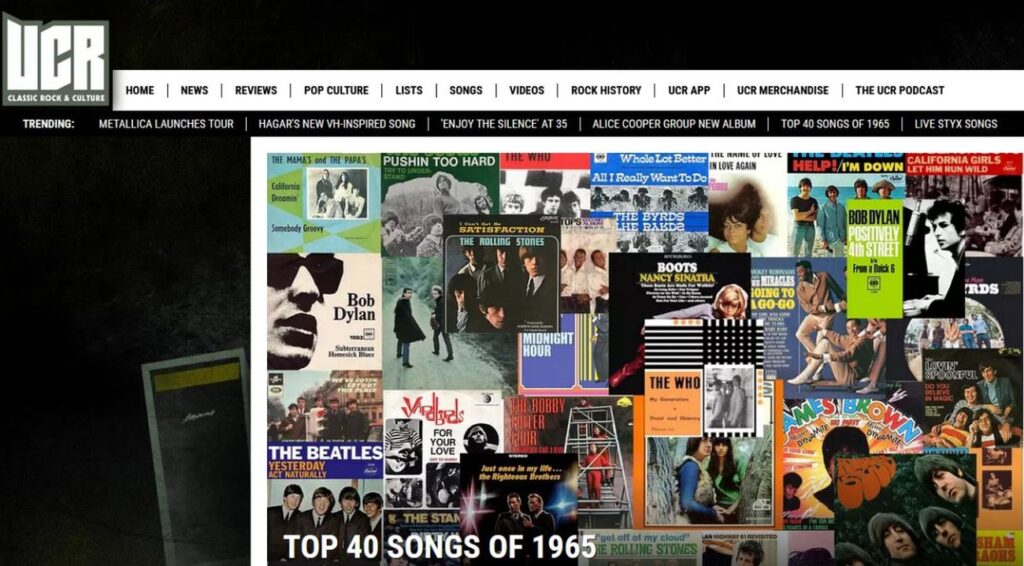Open the LISTS menu item
Screen dimensions: 1024x566
point(409,91)
